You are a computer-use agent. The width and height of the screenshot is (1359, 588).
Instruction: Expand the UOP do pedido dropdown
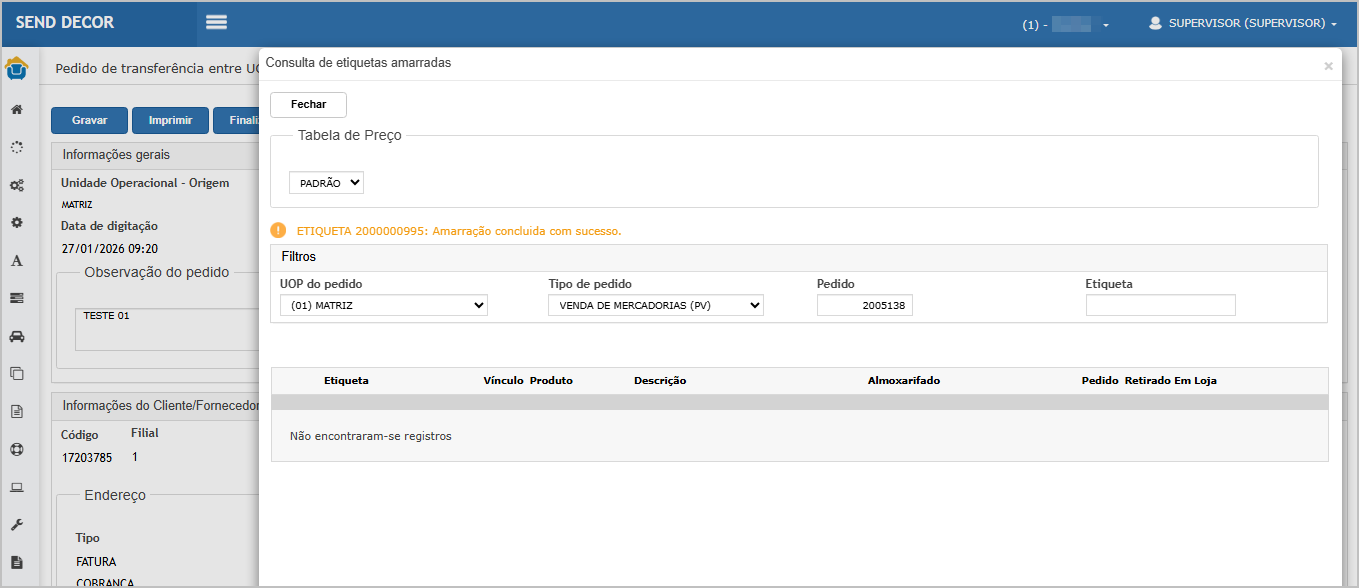point(383,306)
